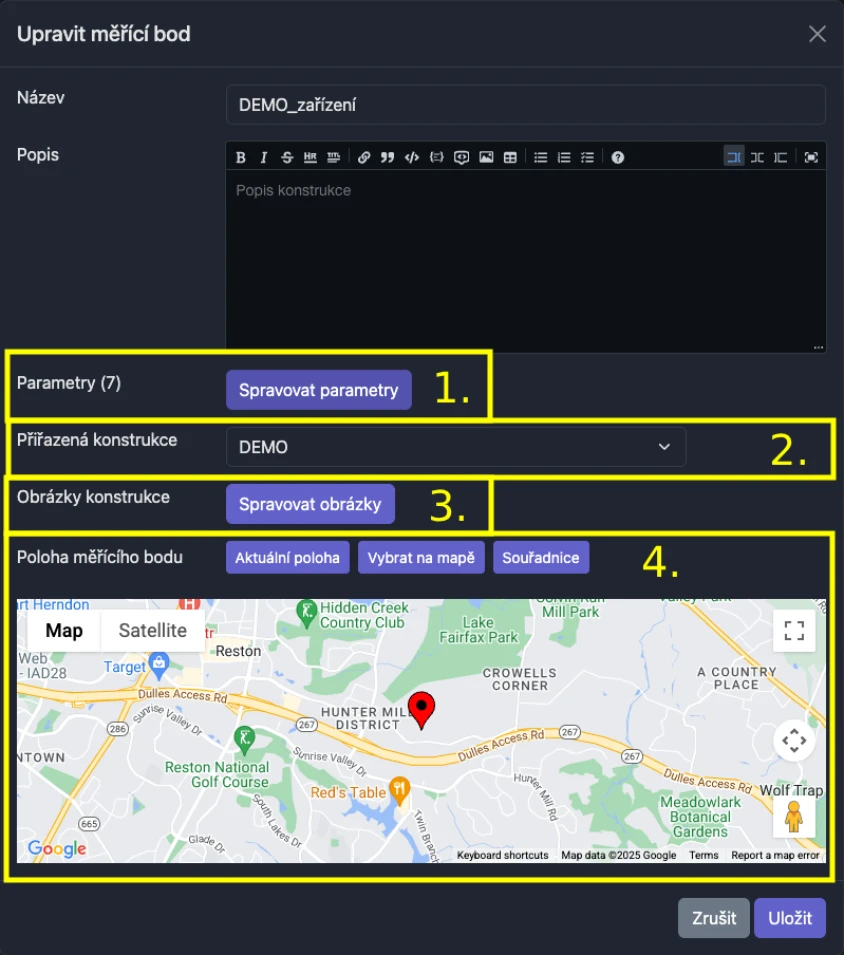Apply strikethrough text formatting
This screenshot has height=955, width=844.
[x=287, y=157]
